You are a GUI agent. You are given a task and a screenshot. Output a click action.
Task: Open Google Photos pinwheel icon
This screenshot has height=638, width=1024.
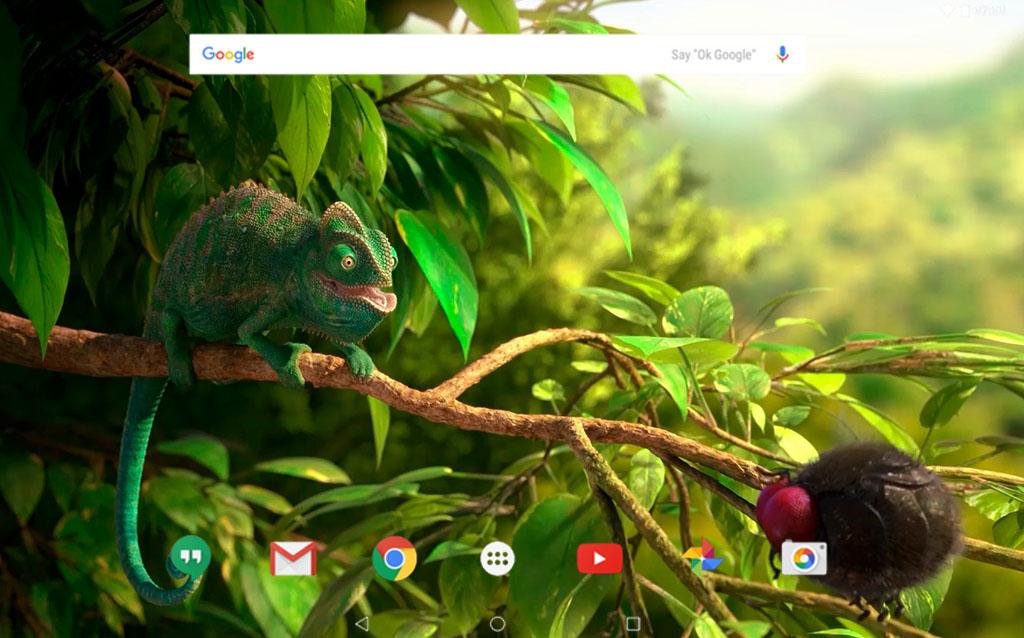click(x=702, y=558)
